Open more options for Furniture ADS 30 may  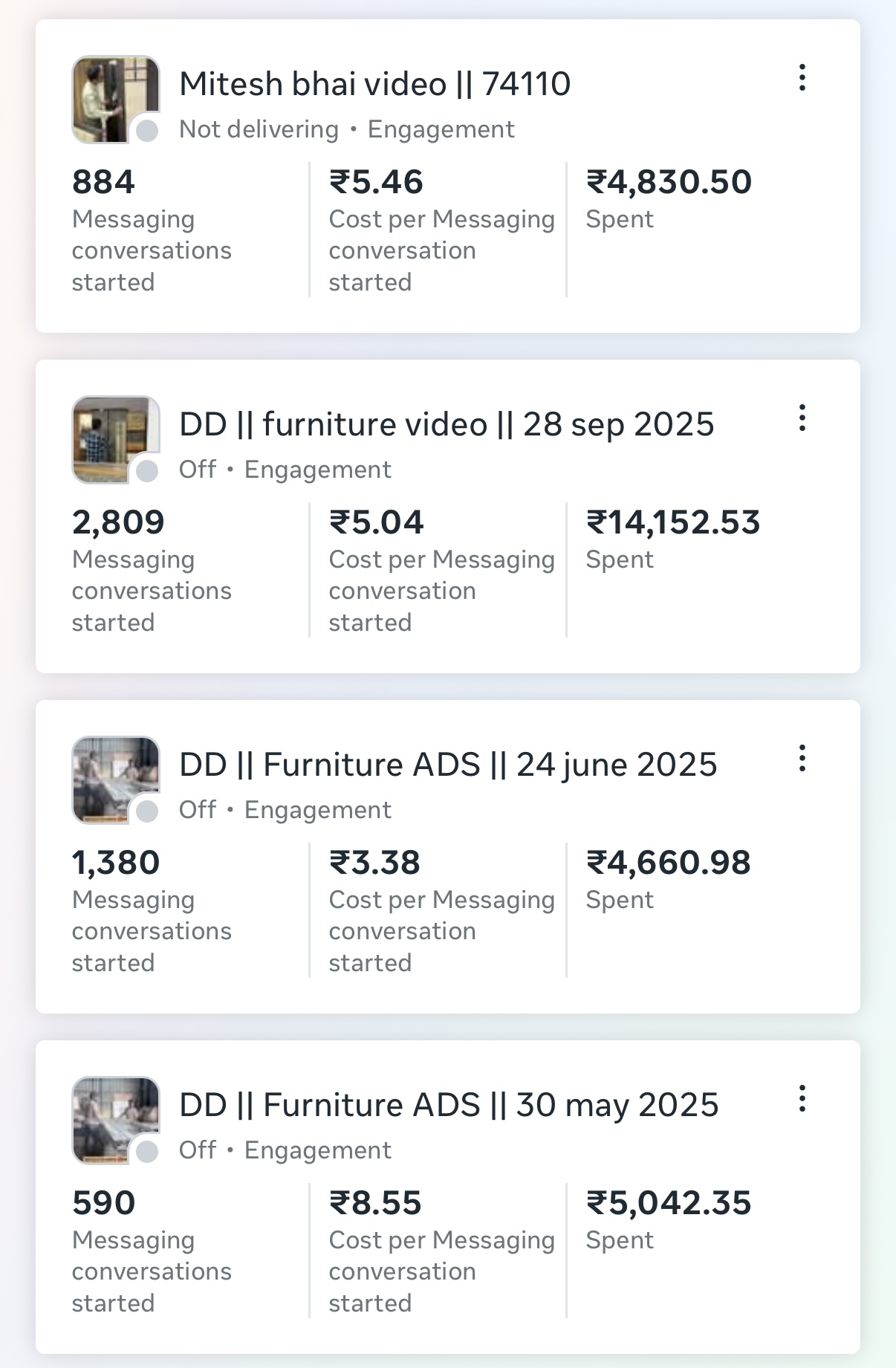point(802,1099)
